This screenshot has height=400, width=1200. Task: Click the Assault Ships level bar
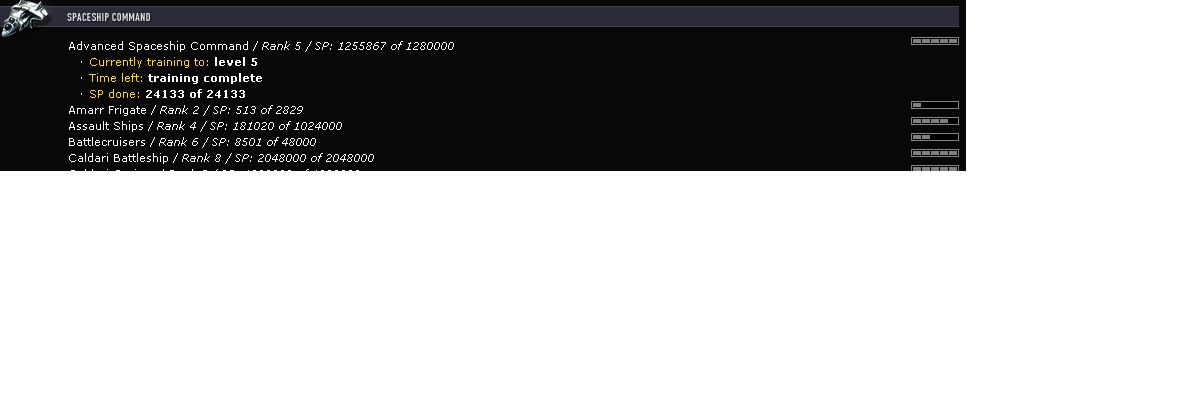click(935, 121)
